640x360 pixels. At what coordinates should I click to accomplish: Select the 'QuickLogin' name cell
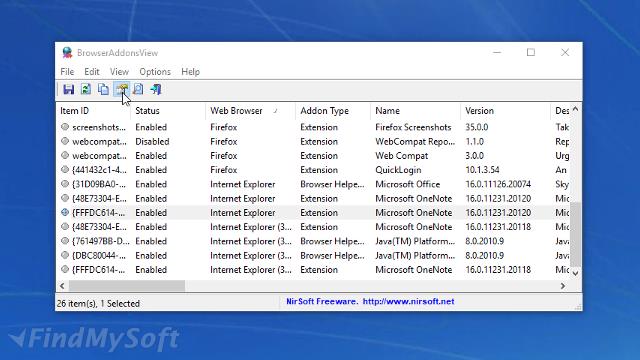tap(398, 170)
